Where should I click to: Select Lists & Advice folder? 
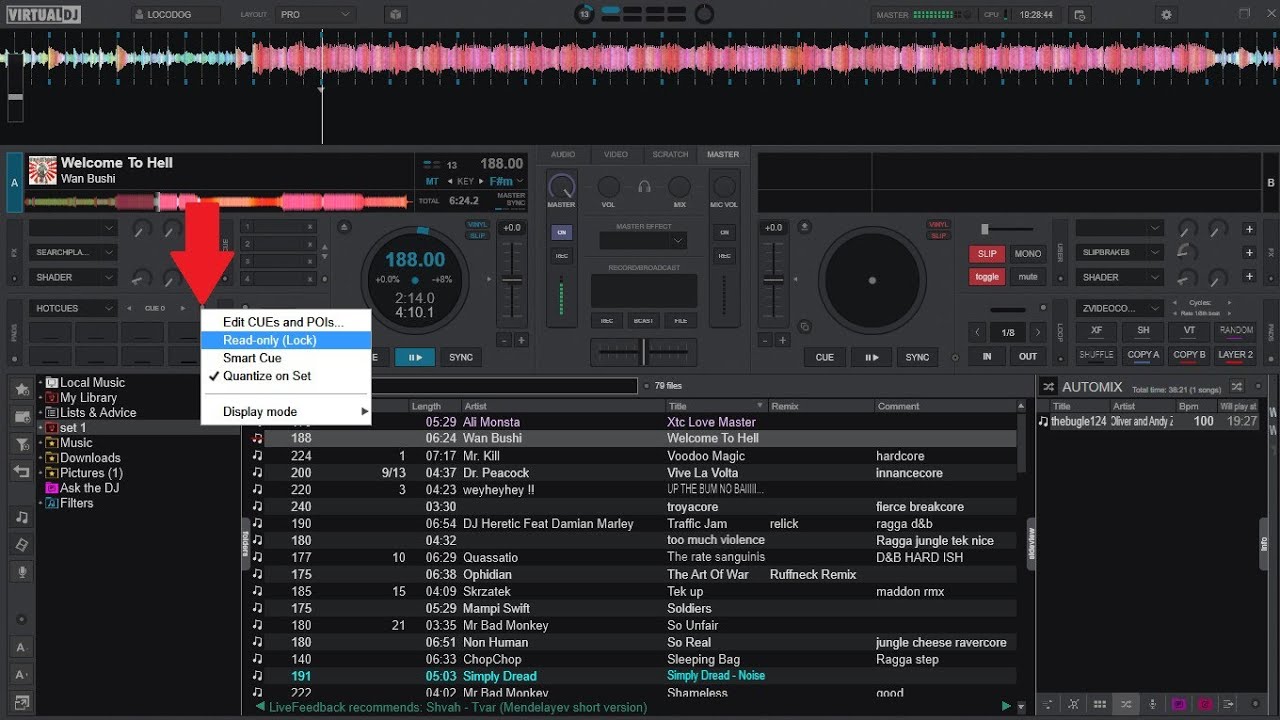click(98, 412)
